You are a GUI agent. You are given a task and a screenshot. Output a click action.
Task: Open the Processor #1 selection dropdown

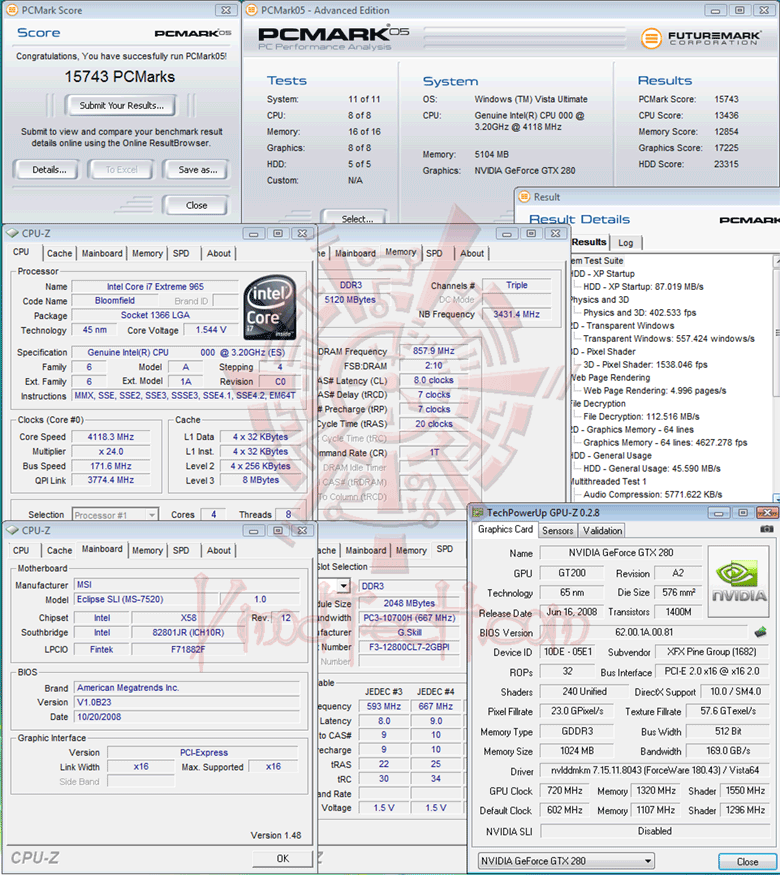coord(115,515)
